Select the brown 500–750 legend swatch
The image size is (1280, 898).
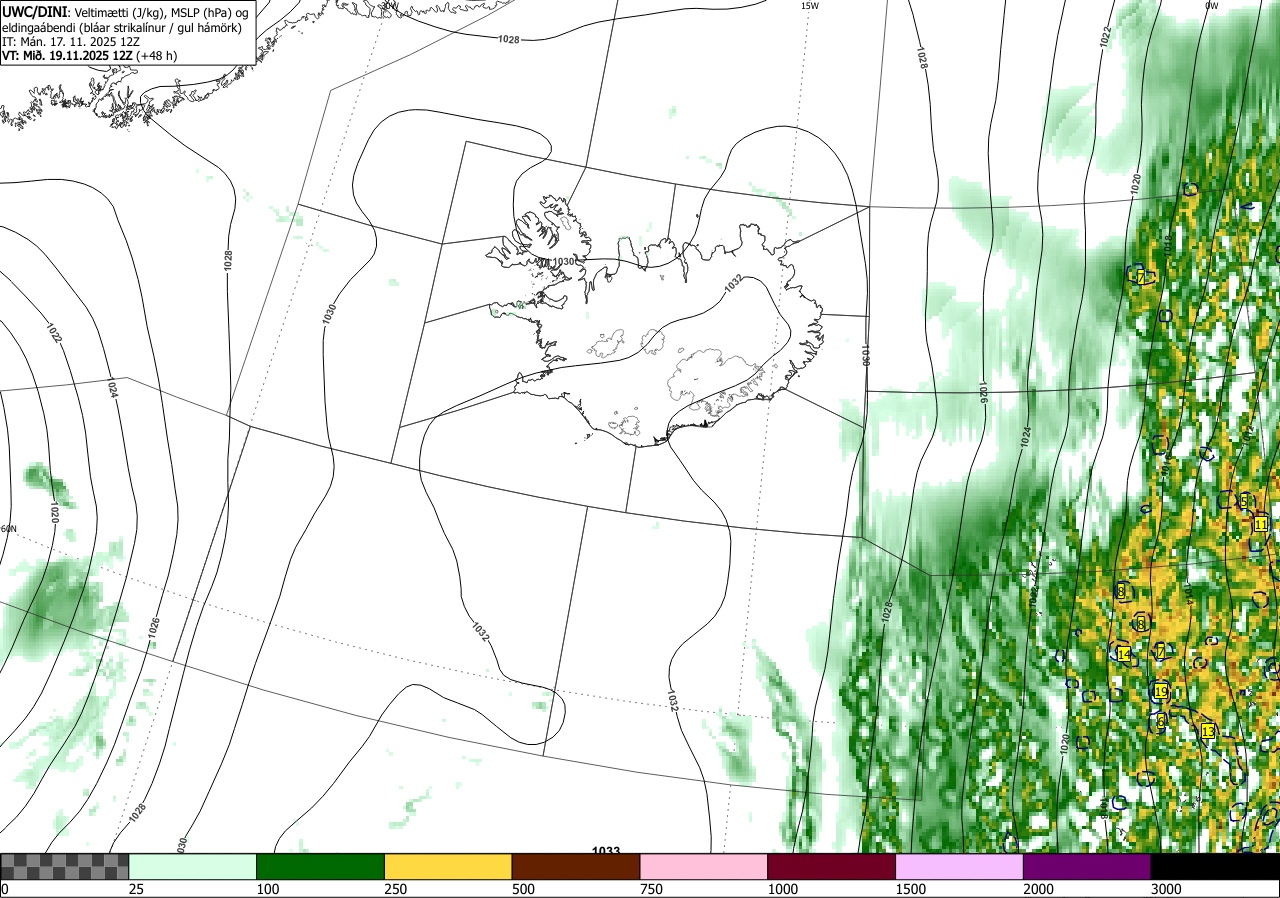(576, 866)
